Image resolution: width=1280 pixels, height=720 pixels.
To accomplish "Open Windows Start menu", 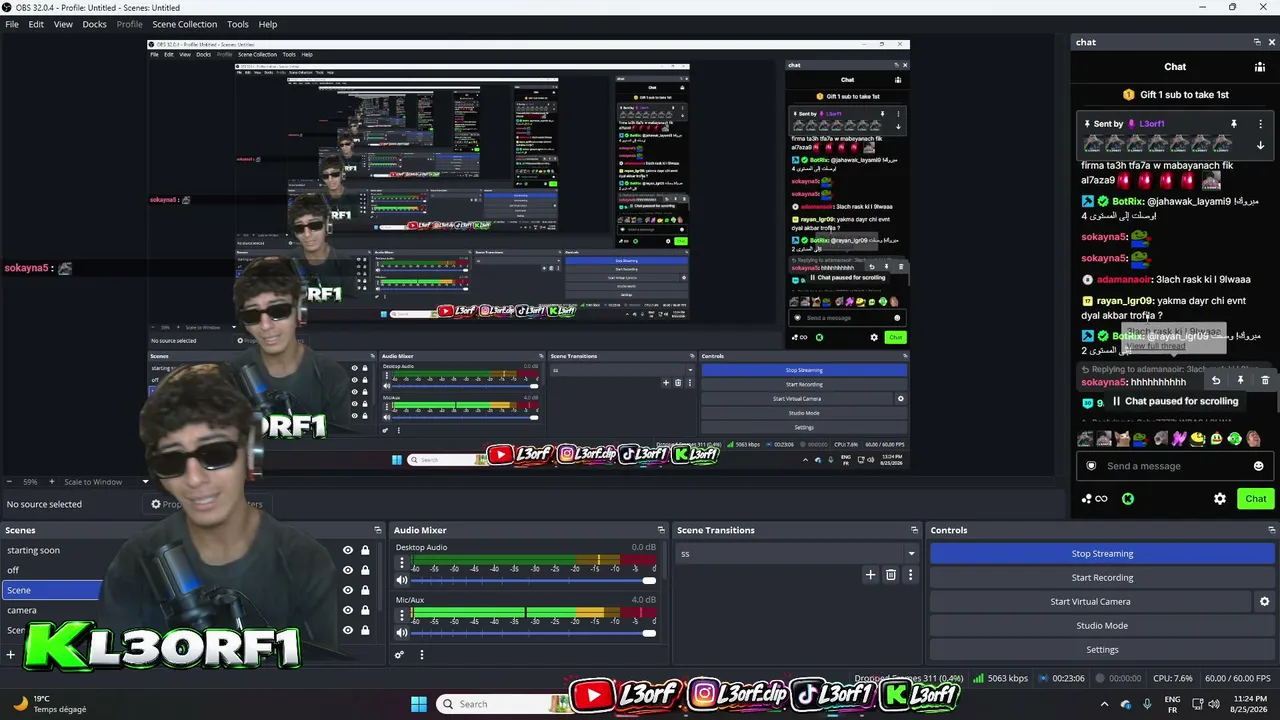I will [419, 704].
